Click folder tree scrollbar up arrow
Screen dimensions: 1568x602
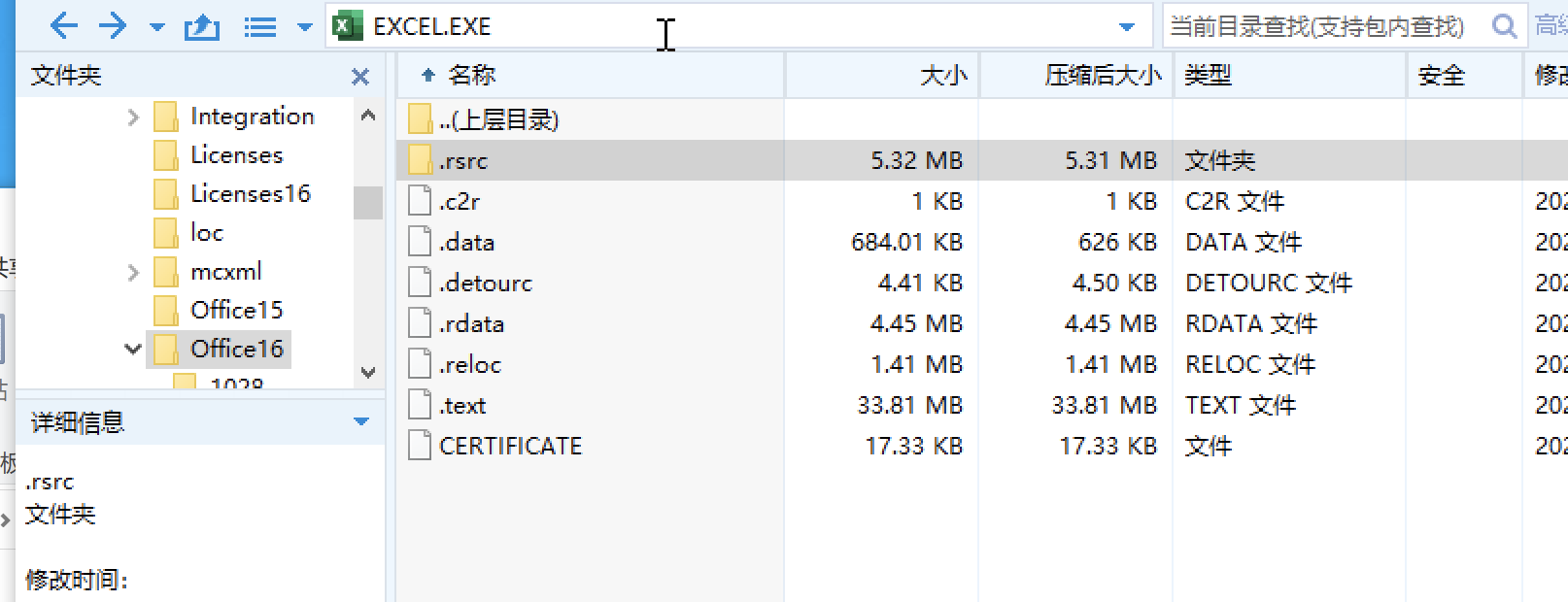point(368,116)
